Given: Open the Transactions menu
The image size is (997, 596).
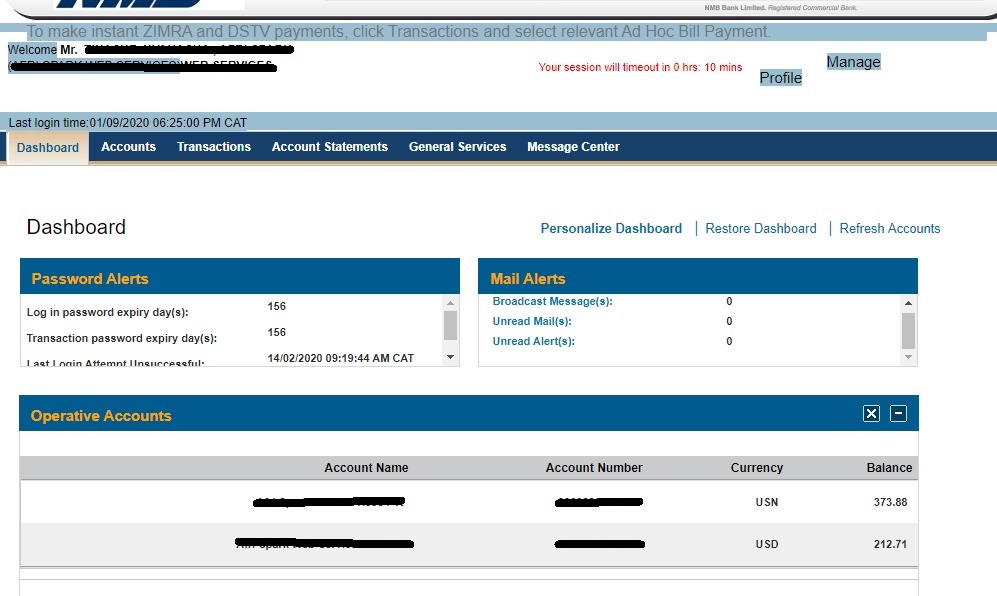Looking at the screenshot, I should pyautogui.click(x=214, y=147).
